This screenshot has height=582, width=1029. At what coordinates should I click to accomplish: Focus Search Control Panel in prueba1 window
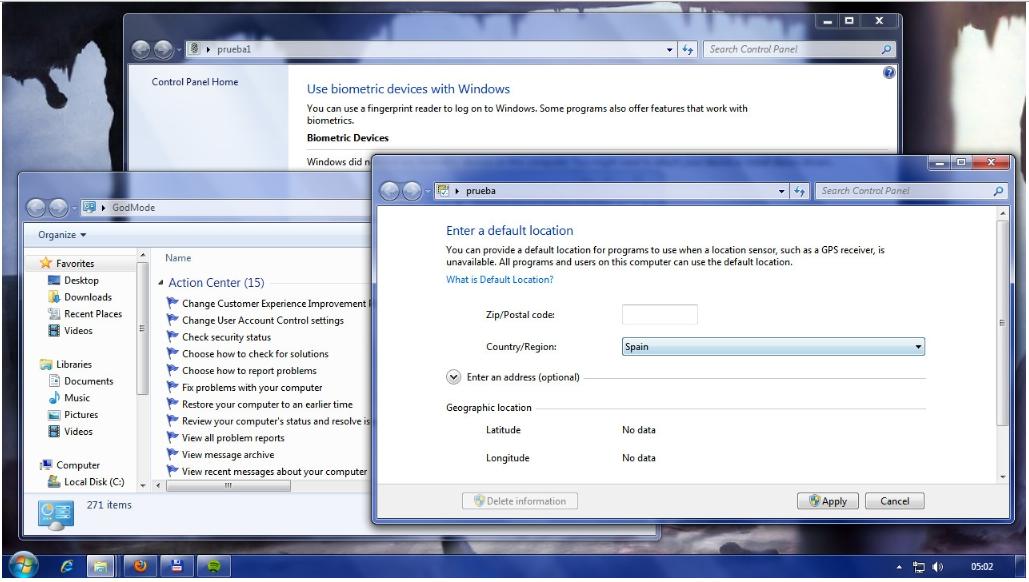tap(792, 49)
